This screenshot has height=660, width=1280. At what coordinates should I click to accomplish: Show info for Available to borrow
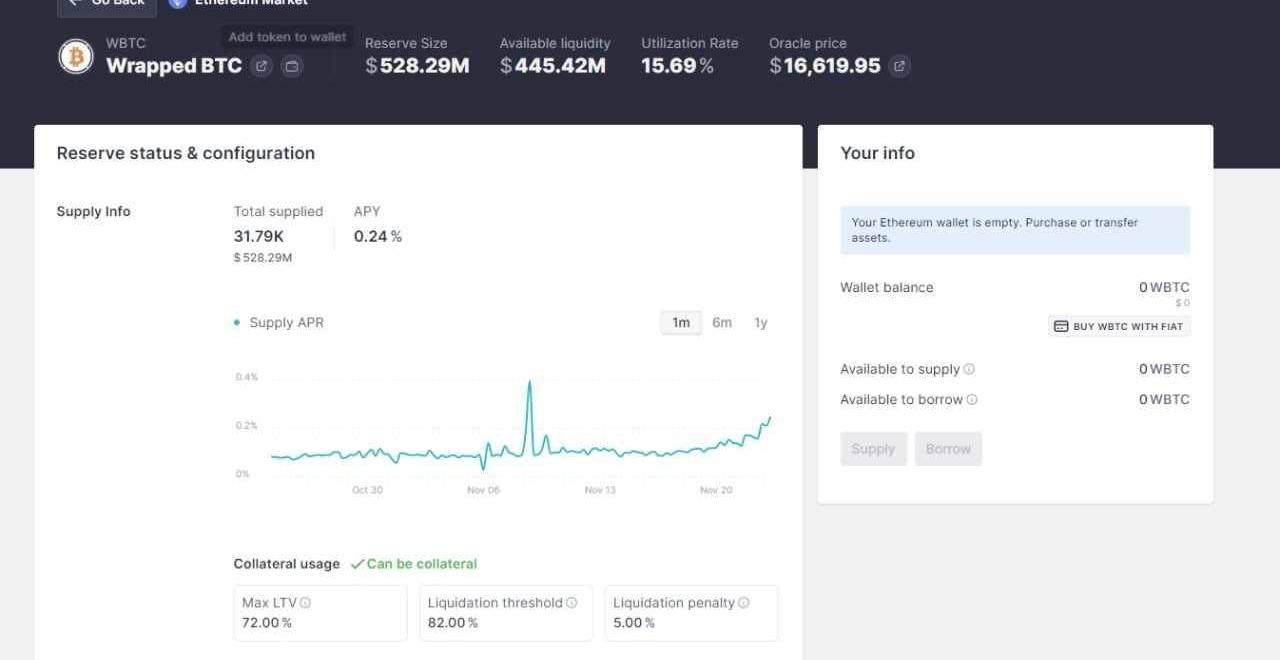coord(972,399)
